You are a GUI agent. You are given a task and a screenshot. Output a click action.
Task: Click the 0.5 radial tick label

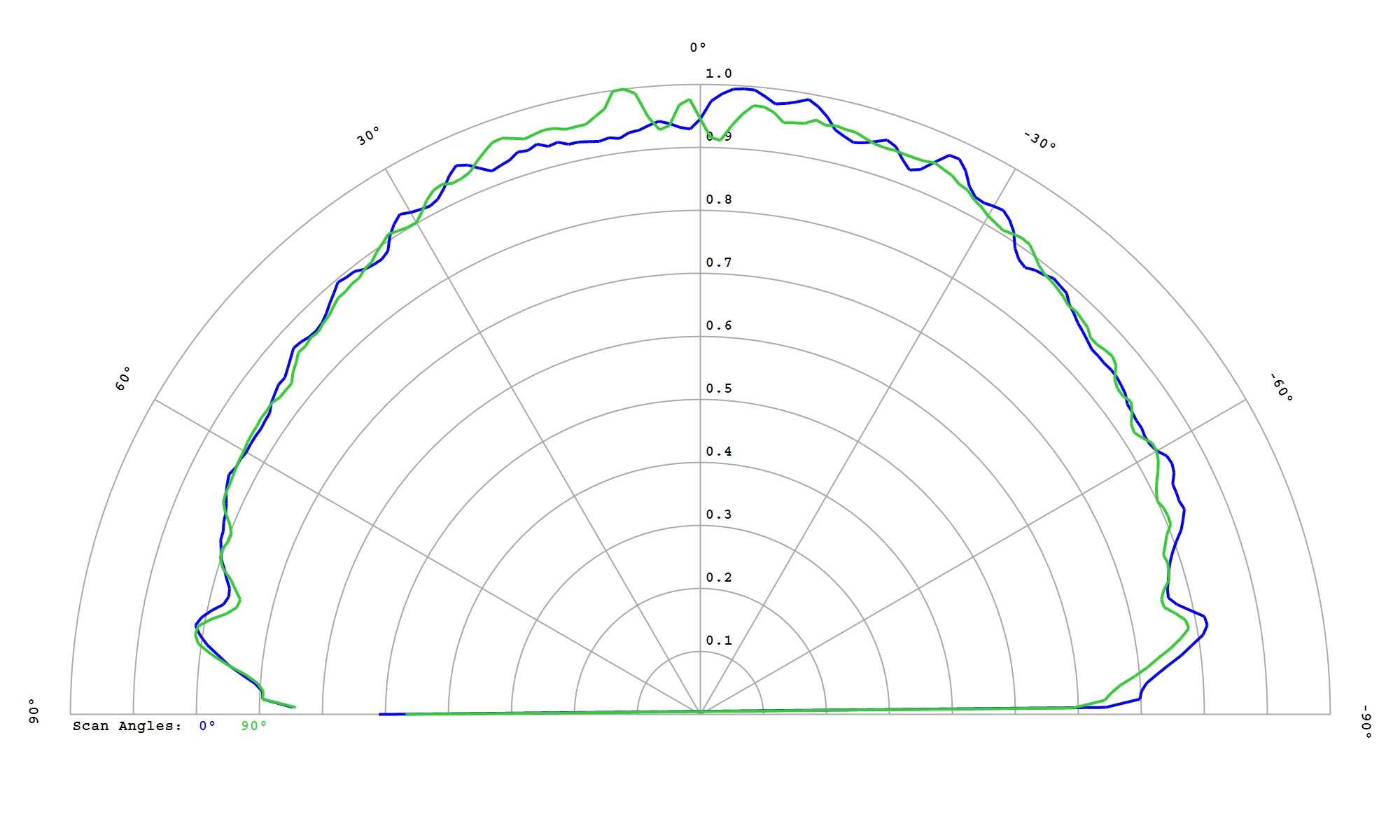point(718,388)
